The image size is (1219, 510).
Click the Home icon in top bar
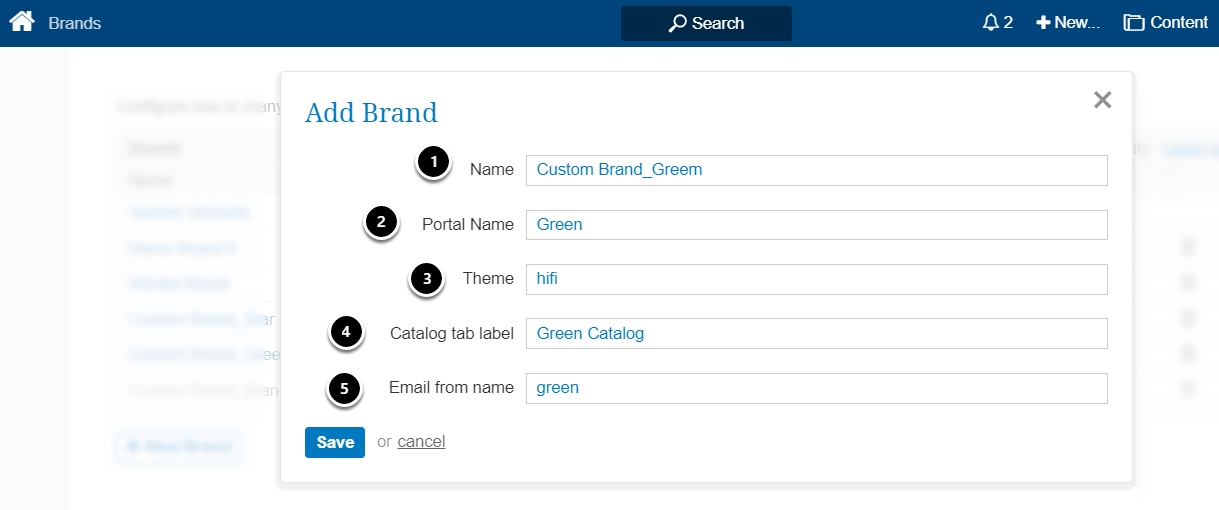click(x=22, y=22)
